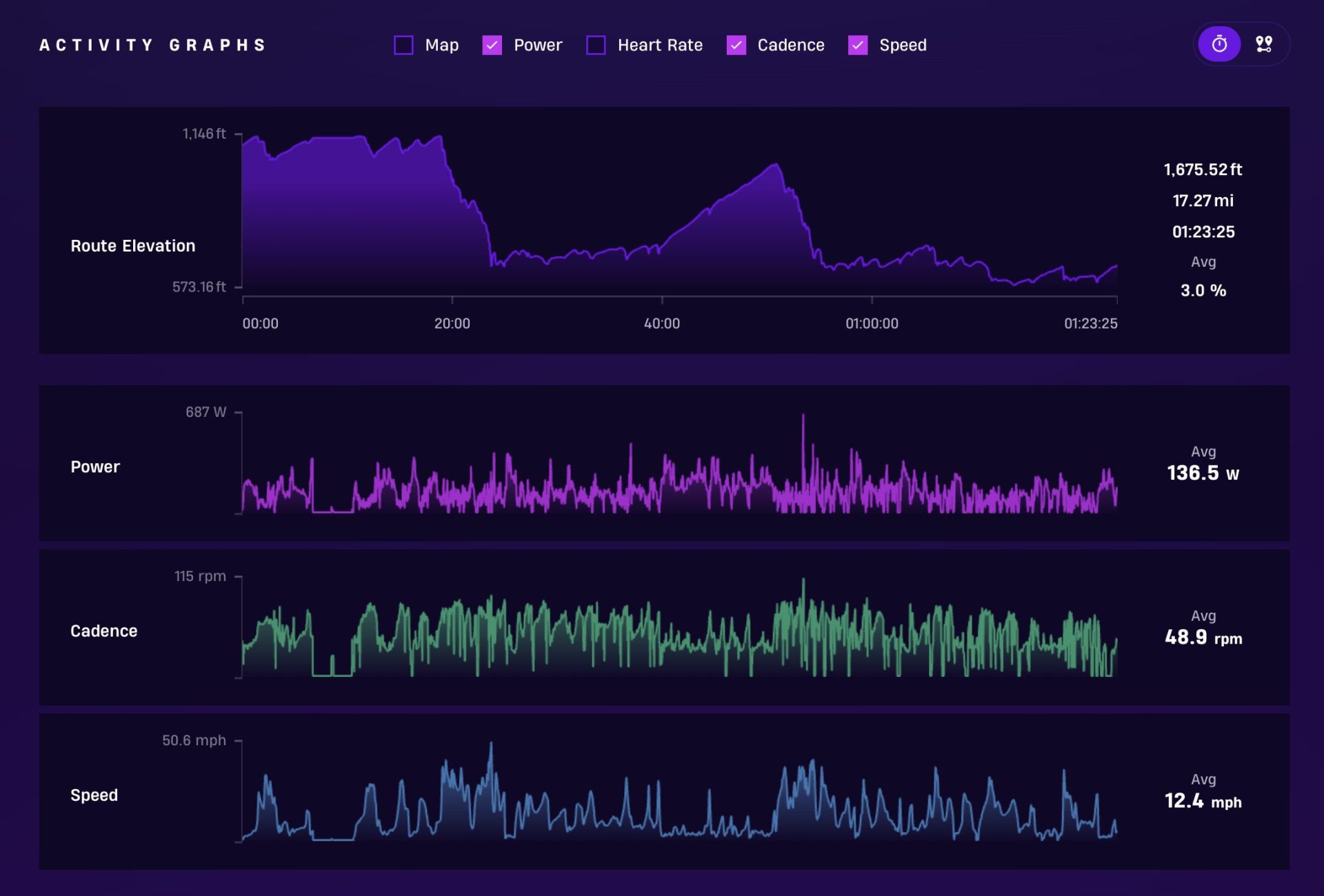Click the 20:00 time axis marker

pyautogui.click(x=452, y=323)
